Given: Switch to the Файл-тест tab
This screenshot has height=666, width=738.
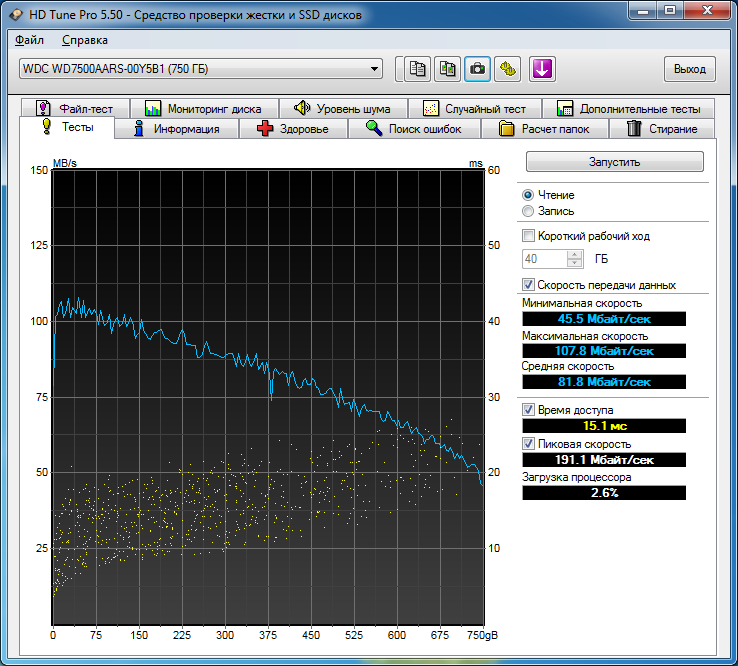Looking at the screenshot, I should [75, 109].
